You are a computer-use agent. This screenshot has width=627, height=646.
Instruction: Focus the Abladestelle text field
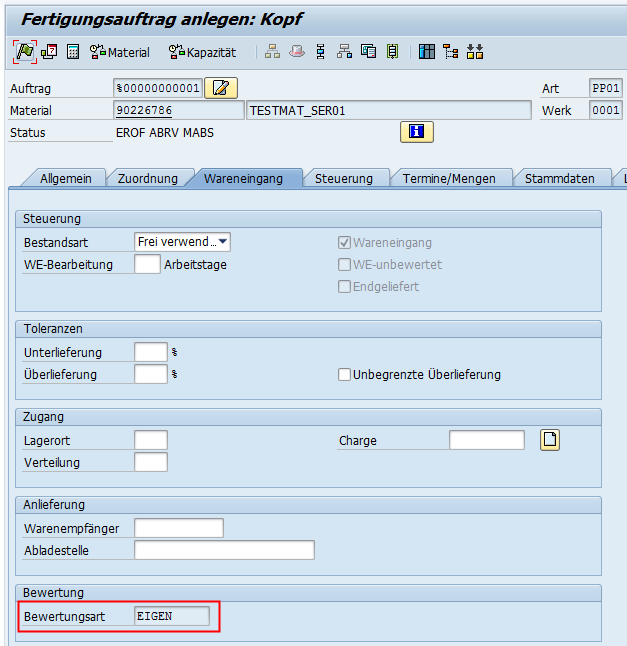pyautogui.click(x=224, y=550)
